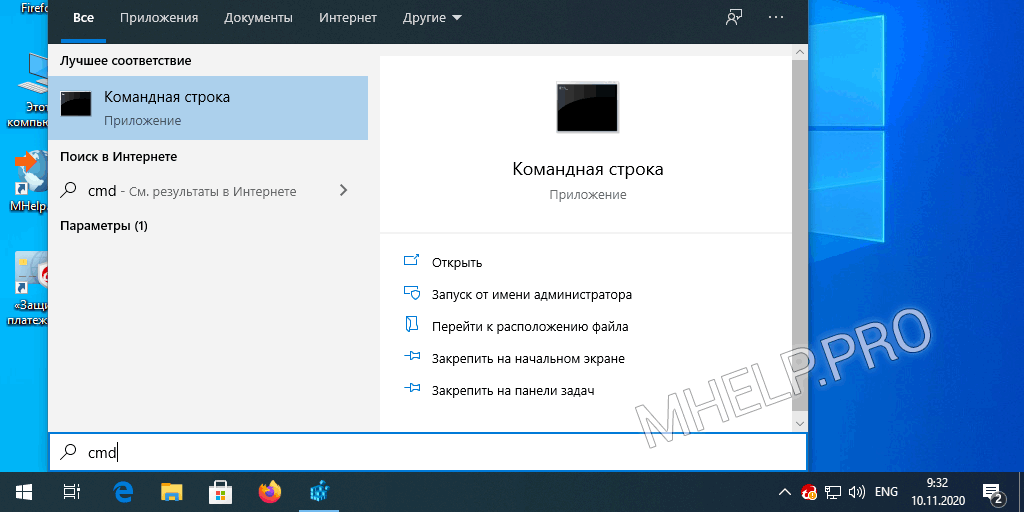The height and width of the screenshot is (512, 1024).
Task: Open File Explorer from the taskbar
Action: coord(172,491)
